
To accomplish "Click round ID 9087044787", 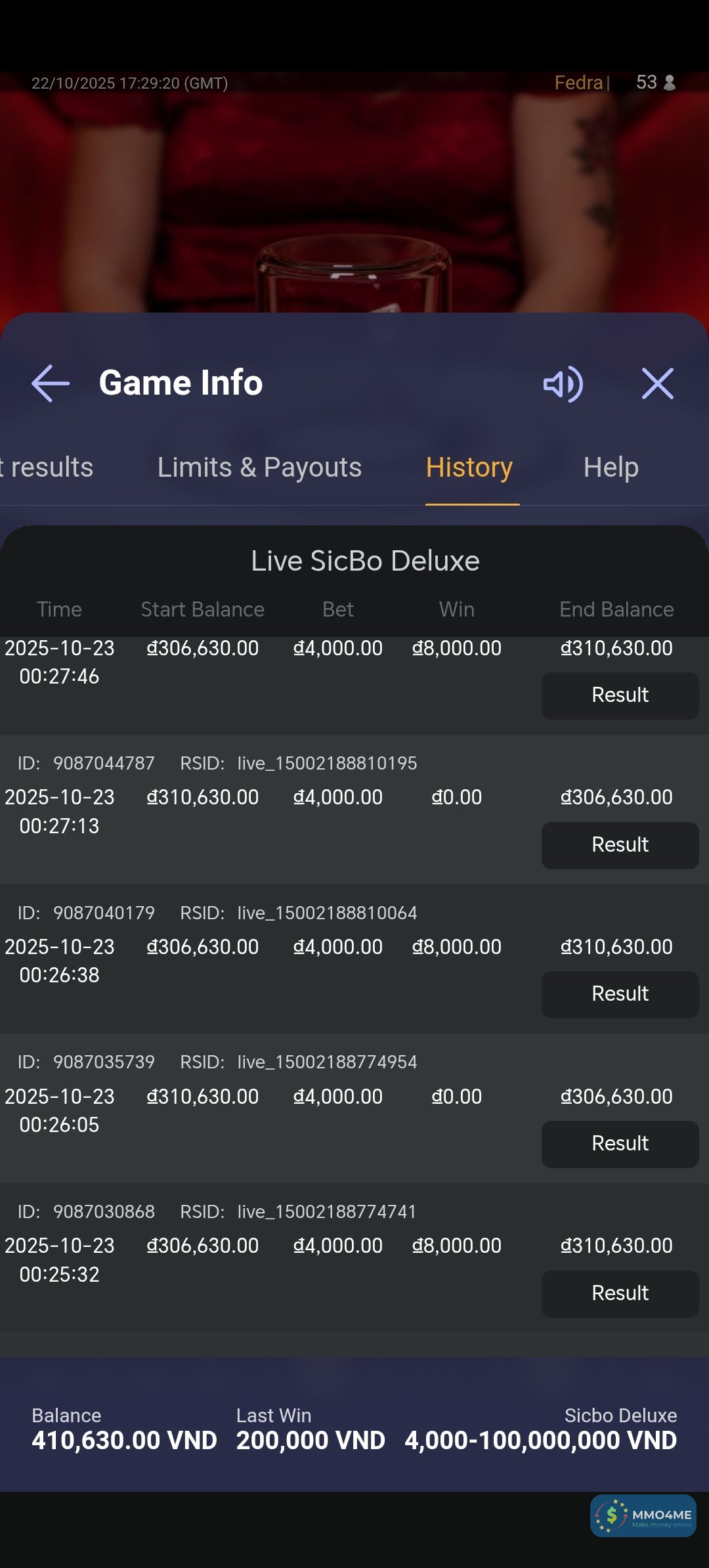I will pyautogui.click(x=104, y=763).
